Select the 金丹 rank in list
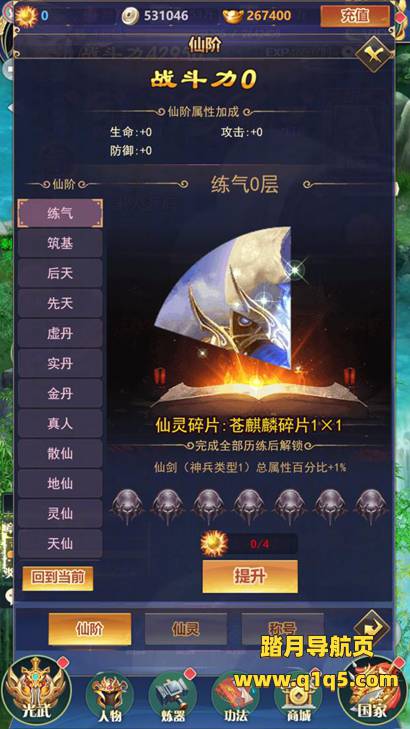The width and height of the screenshot is (410, 729). click(60, 394)
